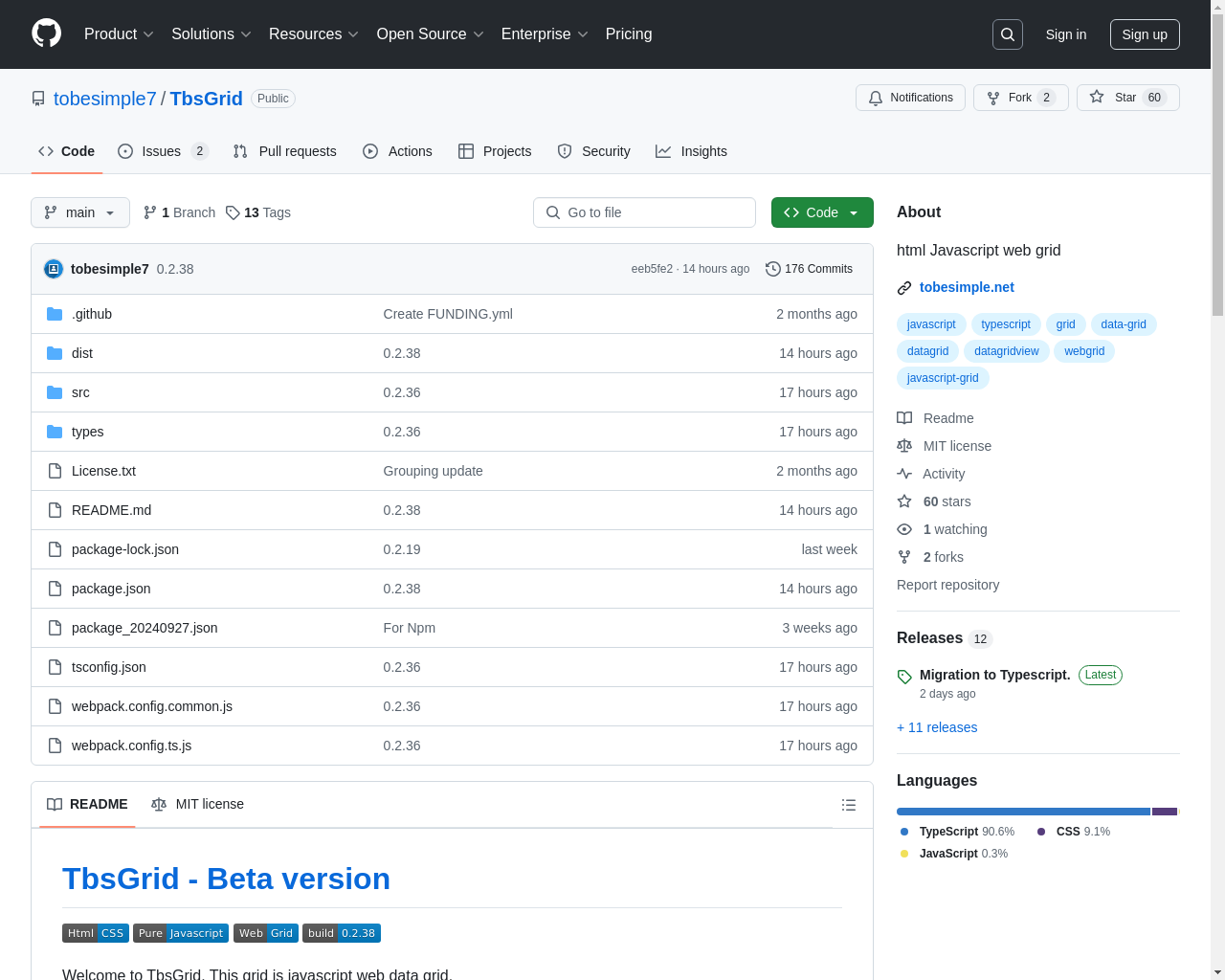Click the MIT license scale icon in About
This screenshot has height=980, width=1225.
(x=904, y=446)
